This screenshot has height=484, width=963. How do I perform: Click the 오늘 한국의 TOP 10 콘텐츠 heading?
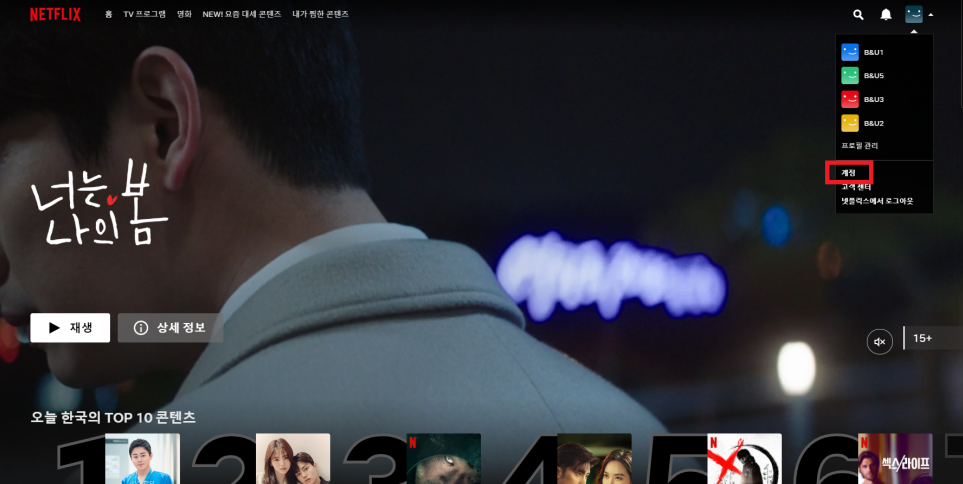(x=113, y=418)
